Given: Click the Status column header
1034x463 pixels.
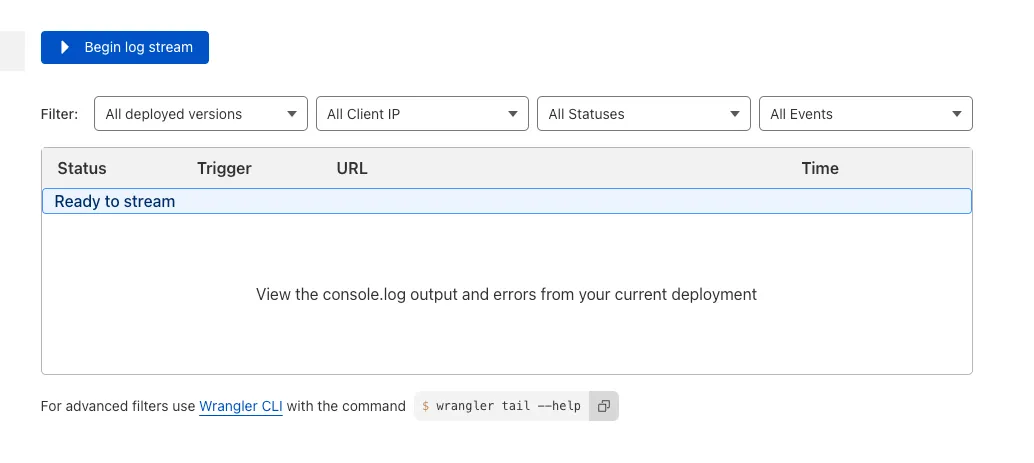Looking at the screenshot, I should pos(82,168).
